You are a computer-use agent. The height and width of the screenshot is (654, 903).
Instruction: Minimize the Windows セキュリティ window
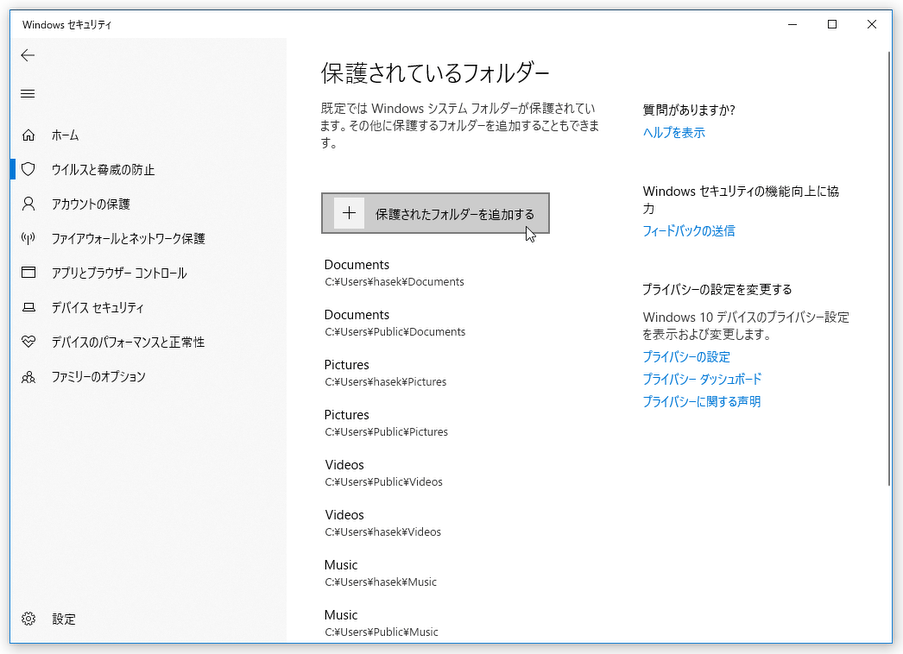tap(792, 24)
